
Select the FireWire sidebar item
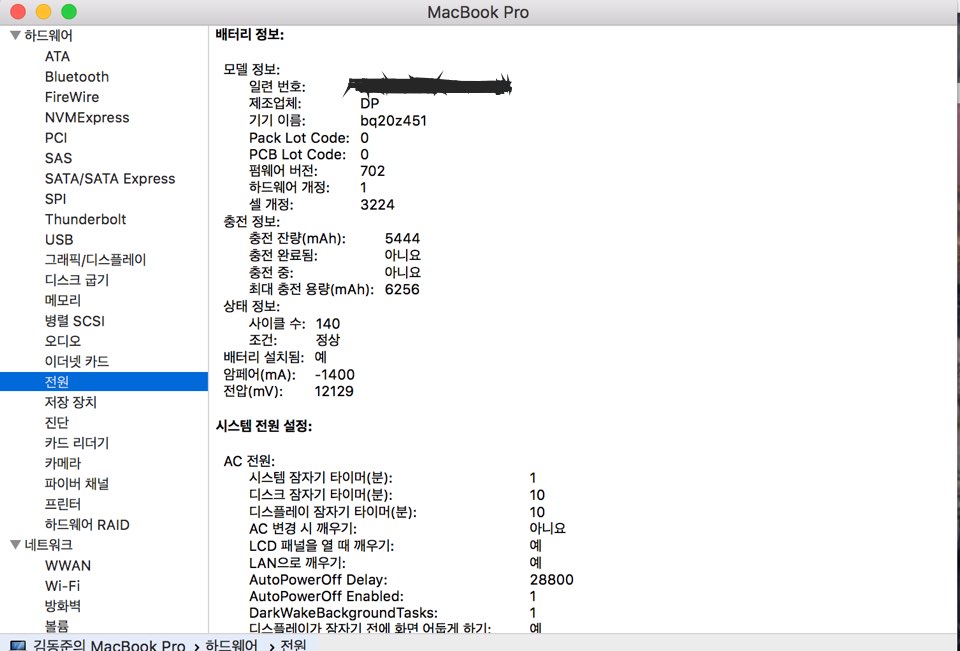click(x=72, y=97)
